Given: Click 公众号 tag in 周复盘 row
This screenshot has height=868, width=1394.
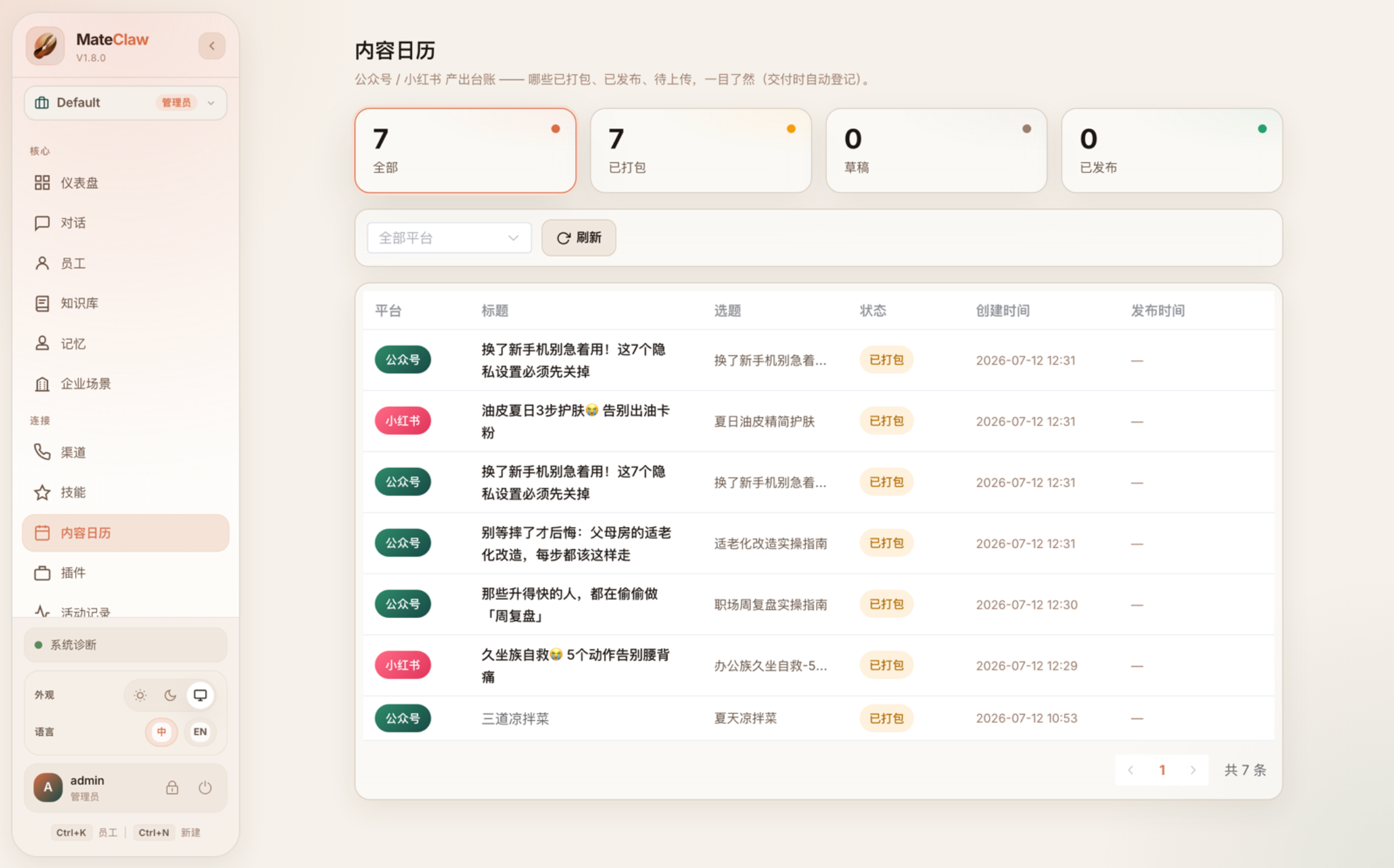Looking at the screenshot, I should pos(403,605).
